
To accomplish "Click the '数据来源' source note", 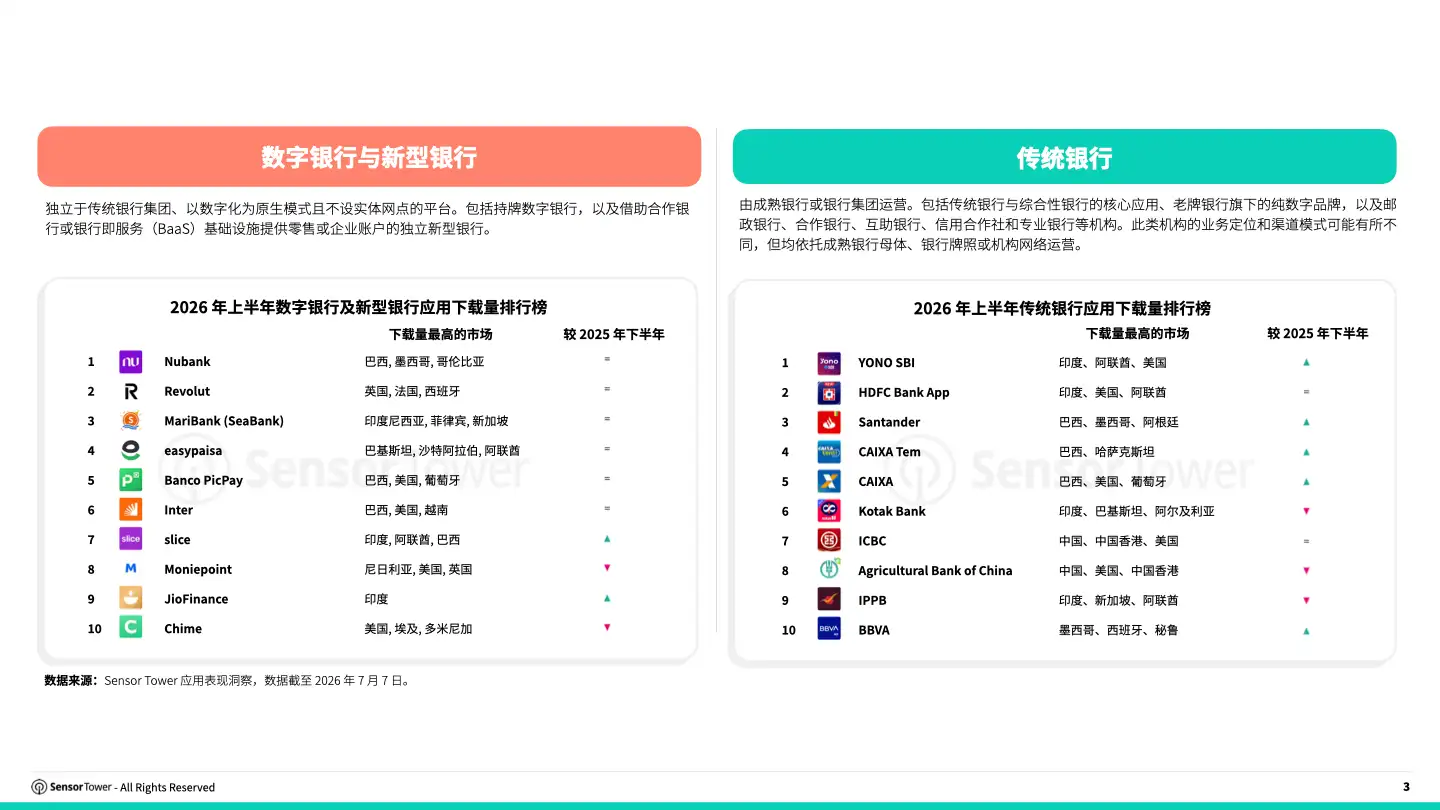I will tap(227, 680).
